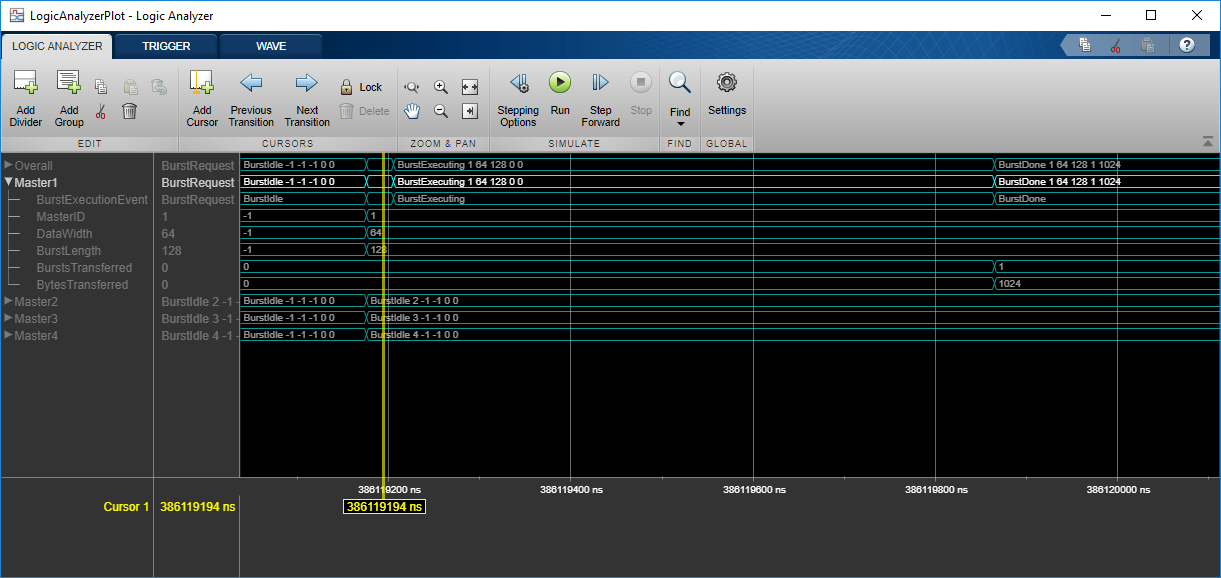Click Step Forward in the Simulate section
1221x578 pixels.
pos(600,85)
